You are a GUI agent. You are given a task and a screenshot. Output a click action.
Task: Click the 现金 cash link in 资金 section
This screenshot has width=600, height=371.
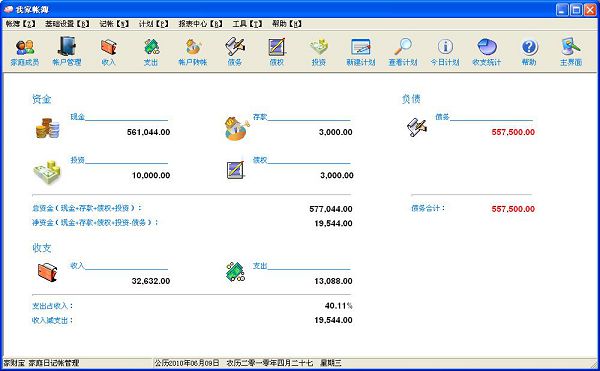77,117
